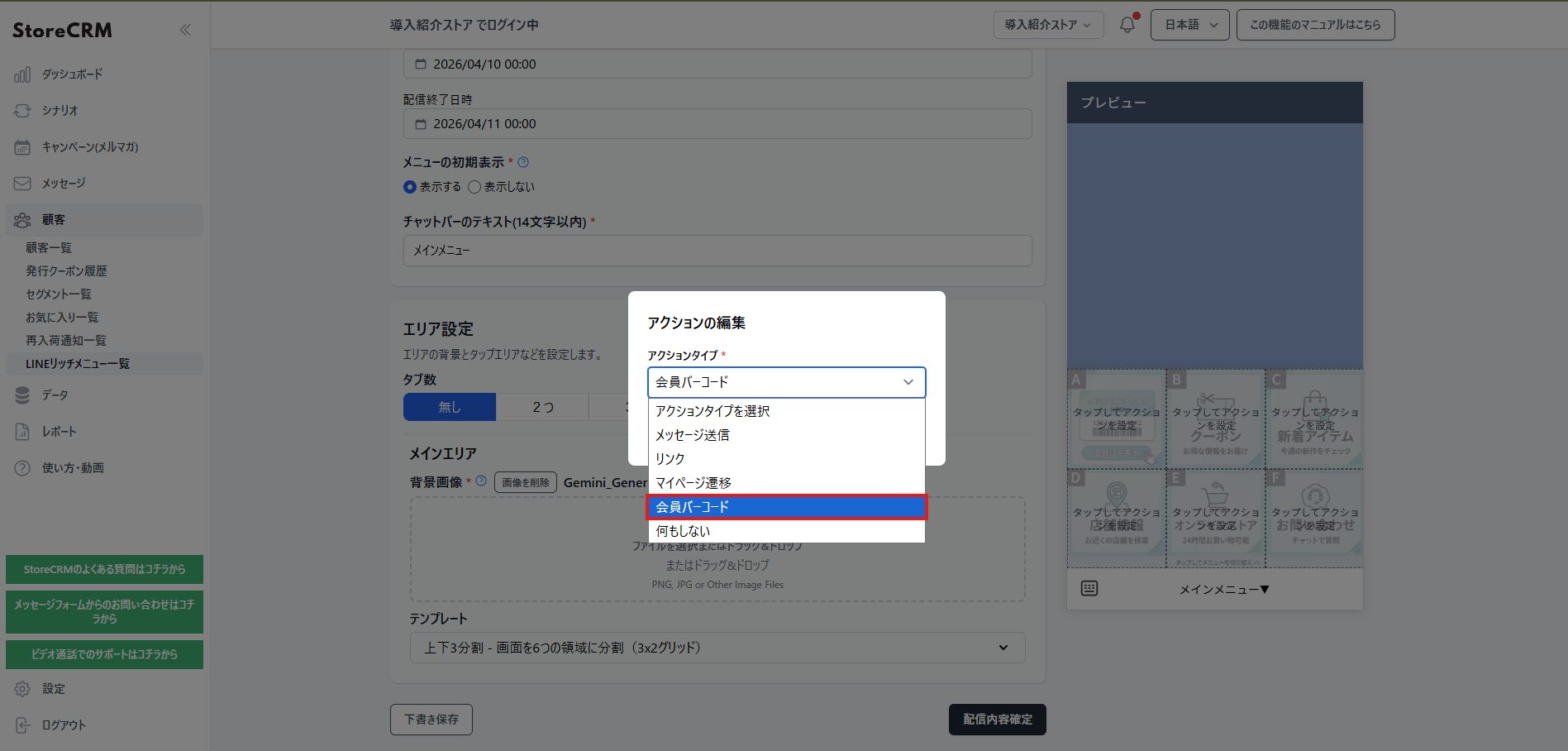Expand the アクションタイプ dropdown

pyautogui.click(x=786, y=382)
